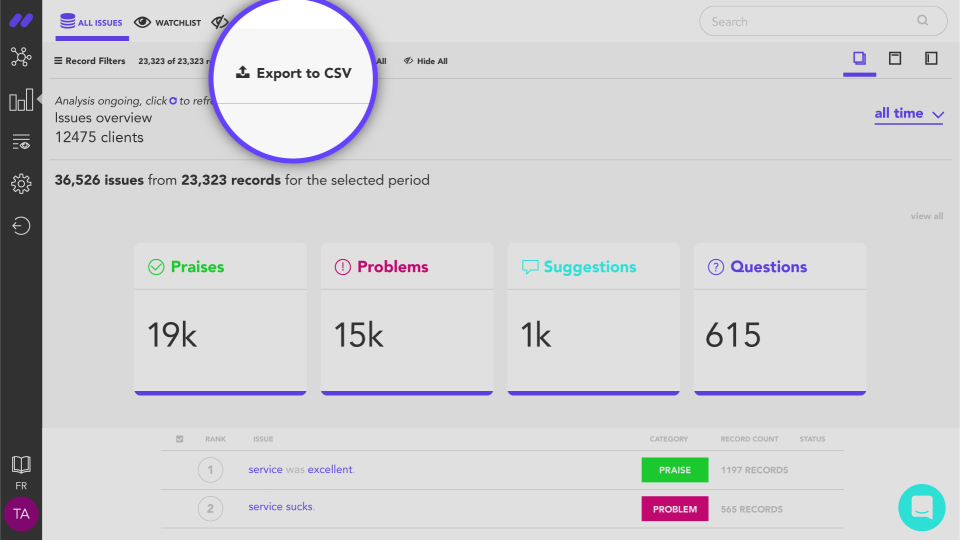Click the magnifier icon in Search
The height and width of the screenshot is (540, 960).
point(922,21)
